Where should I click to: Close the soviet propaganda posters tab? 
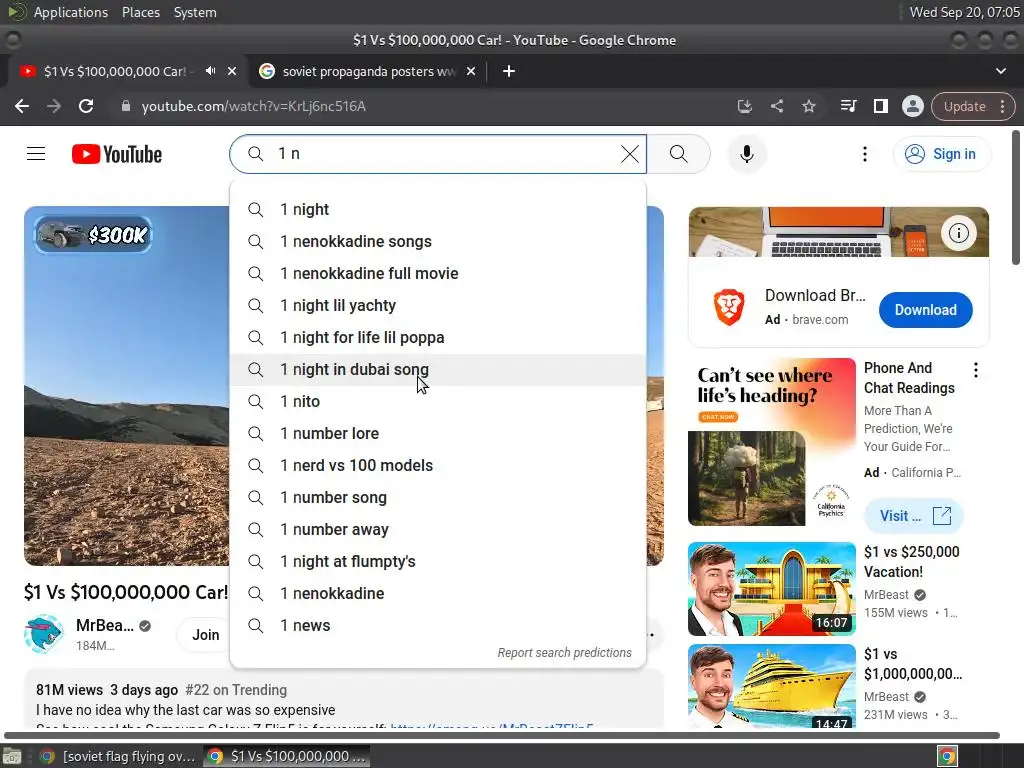(x=471, y=71)
